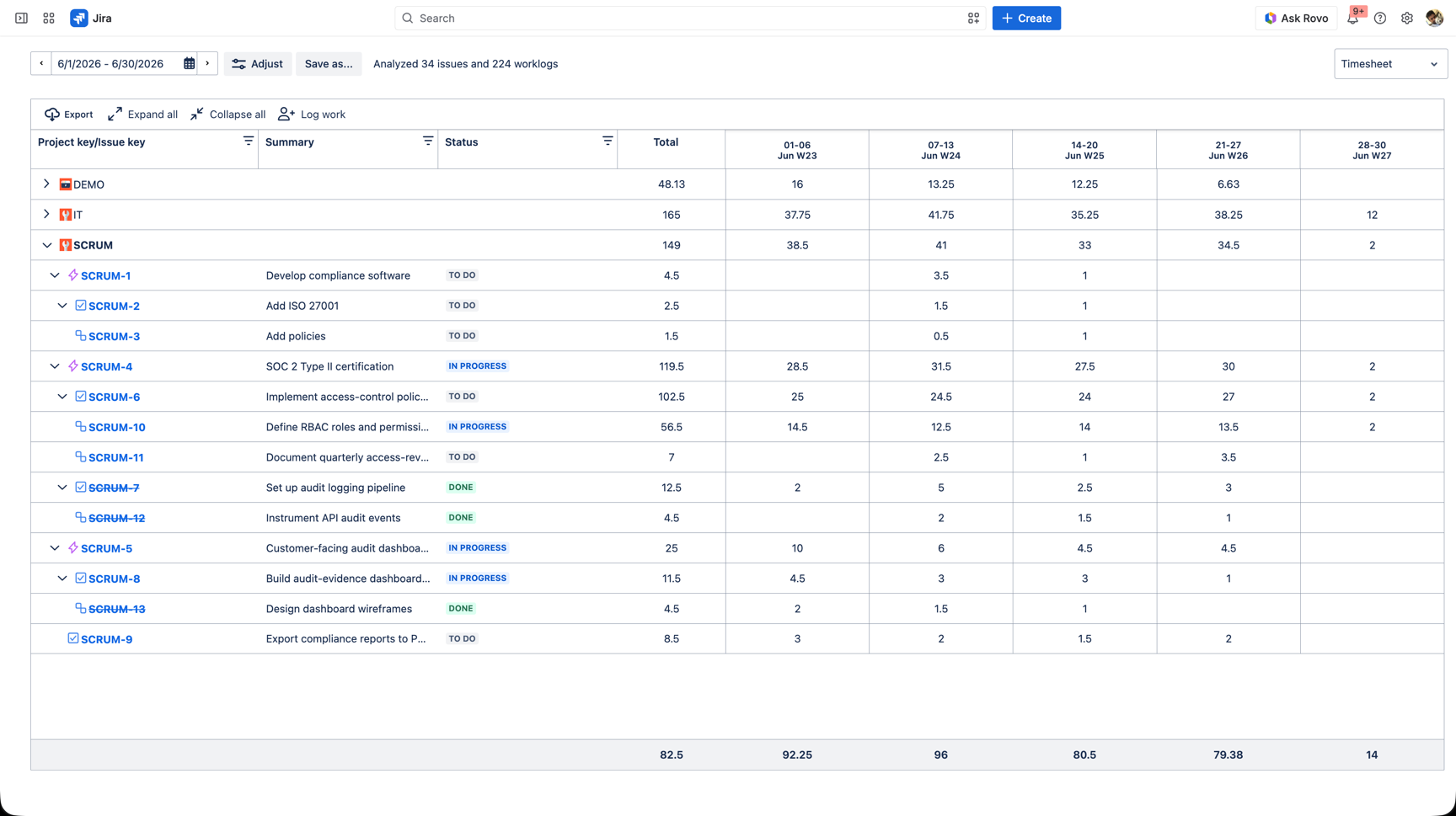Expand the IT project row

(x=46, y=214)
